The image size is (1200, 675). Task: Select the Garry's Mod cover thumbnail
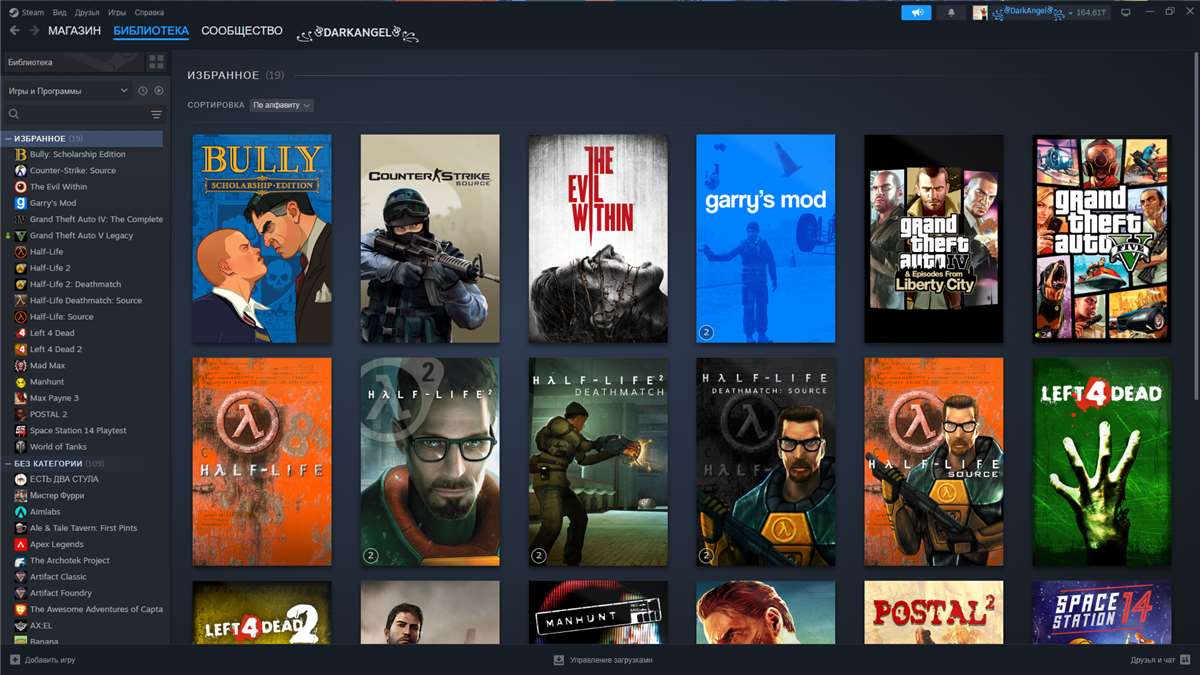click(765, 239)
